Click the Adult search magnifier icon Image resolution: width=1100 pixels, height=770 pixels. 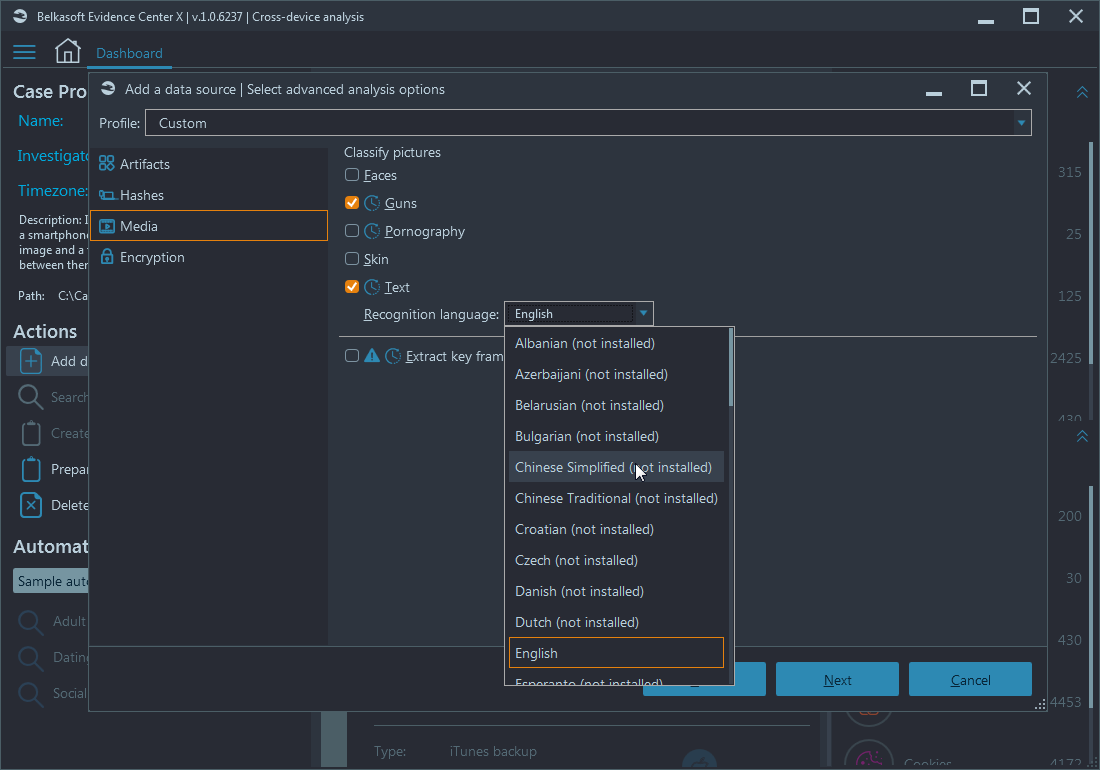30,622
